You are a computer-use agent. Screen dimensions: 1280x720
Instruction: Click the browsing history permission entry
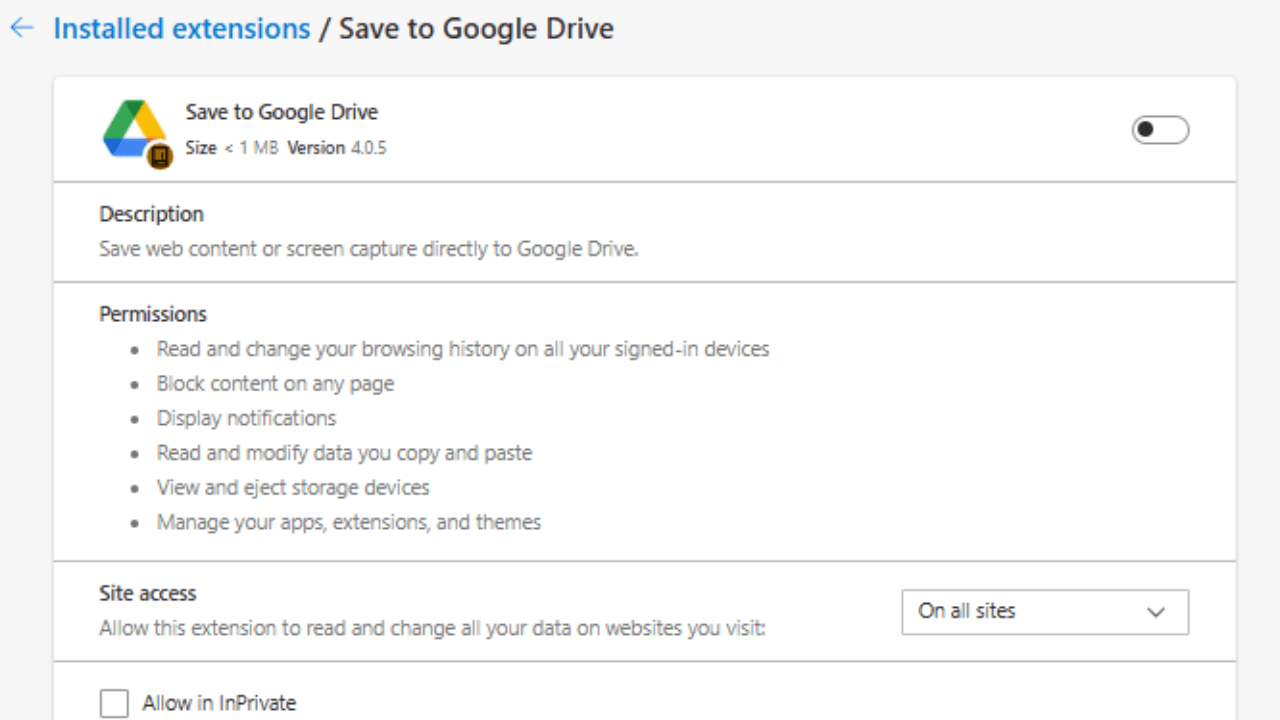[x=463, y=349]
